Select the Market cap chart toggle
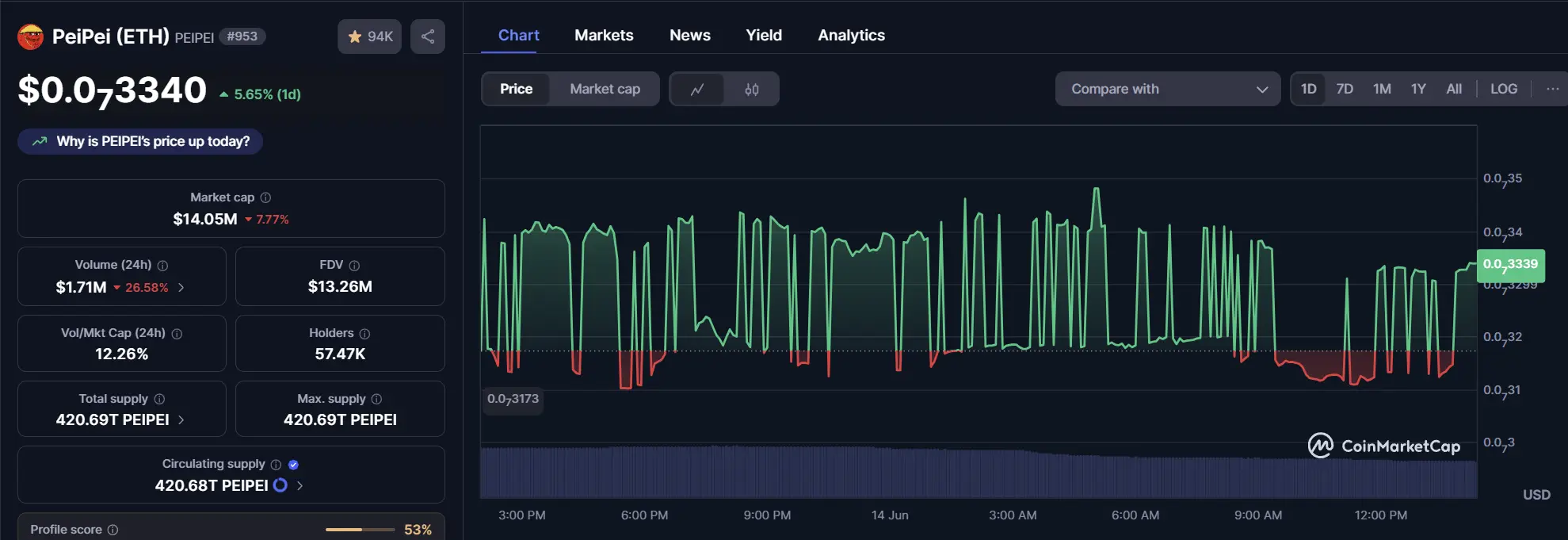Image resolution: width=1568 pixels, height=540 pixels. click(605, 89)
